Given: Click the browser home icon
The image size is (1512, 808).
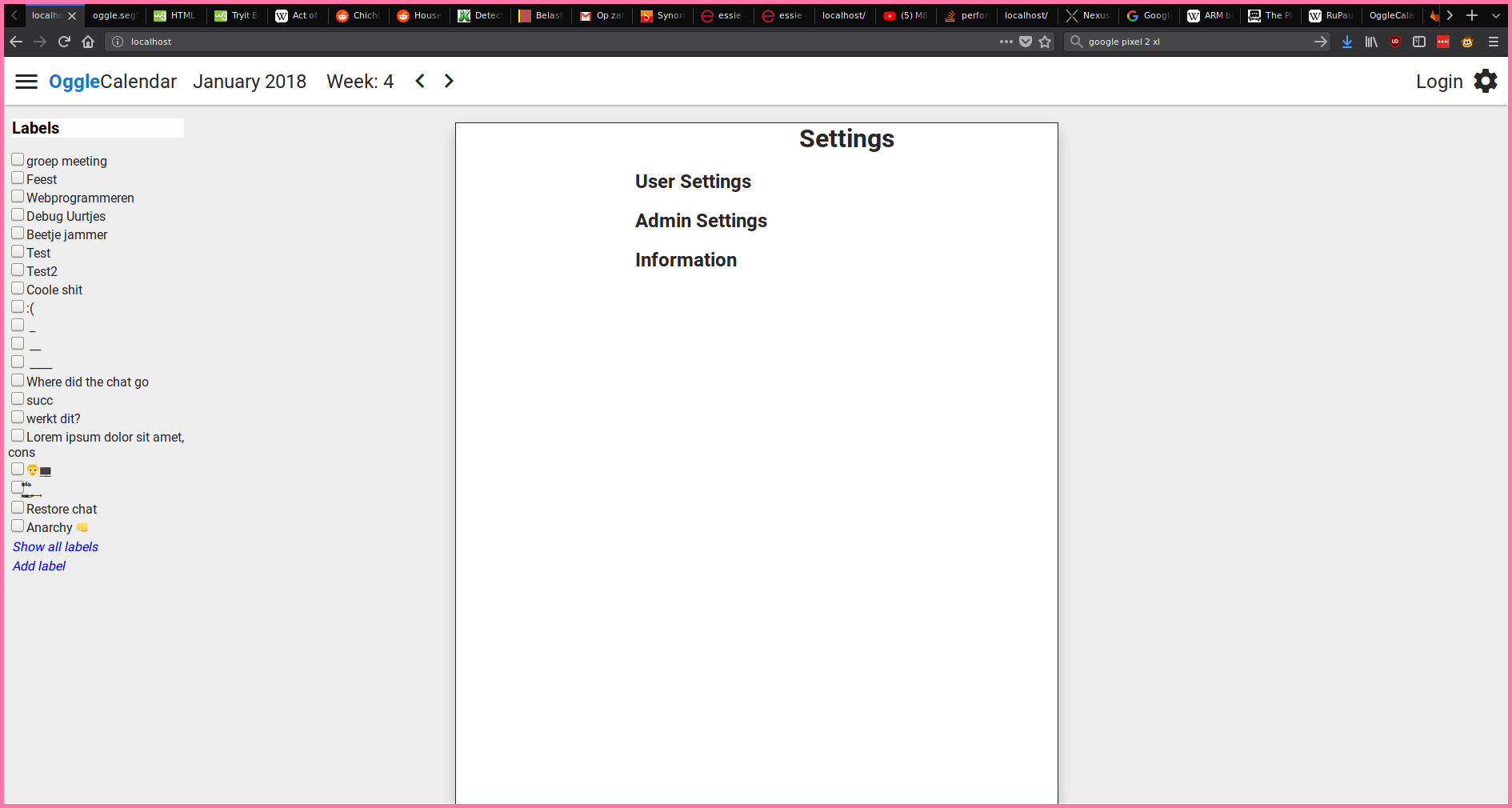Looking at the screenshot, I should pos(88,42).
